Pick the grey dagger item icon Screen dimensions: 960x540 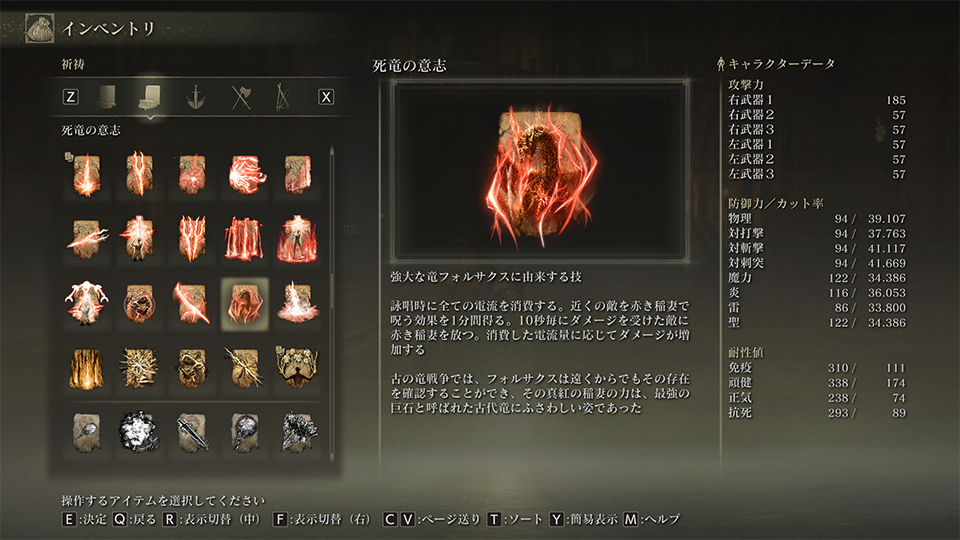pyautogui.click(x=192, y=433)
